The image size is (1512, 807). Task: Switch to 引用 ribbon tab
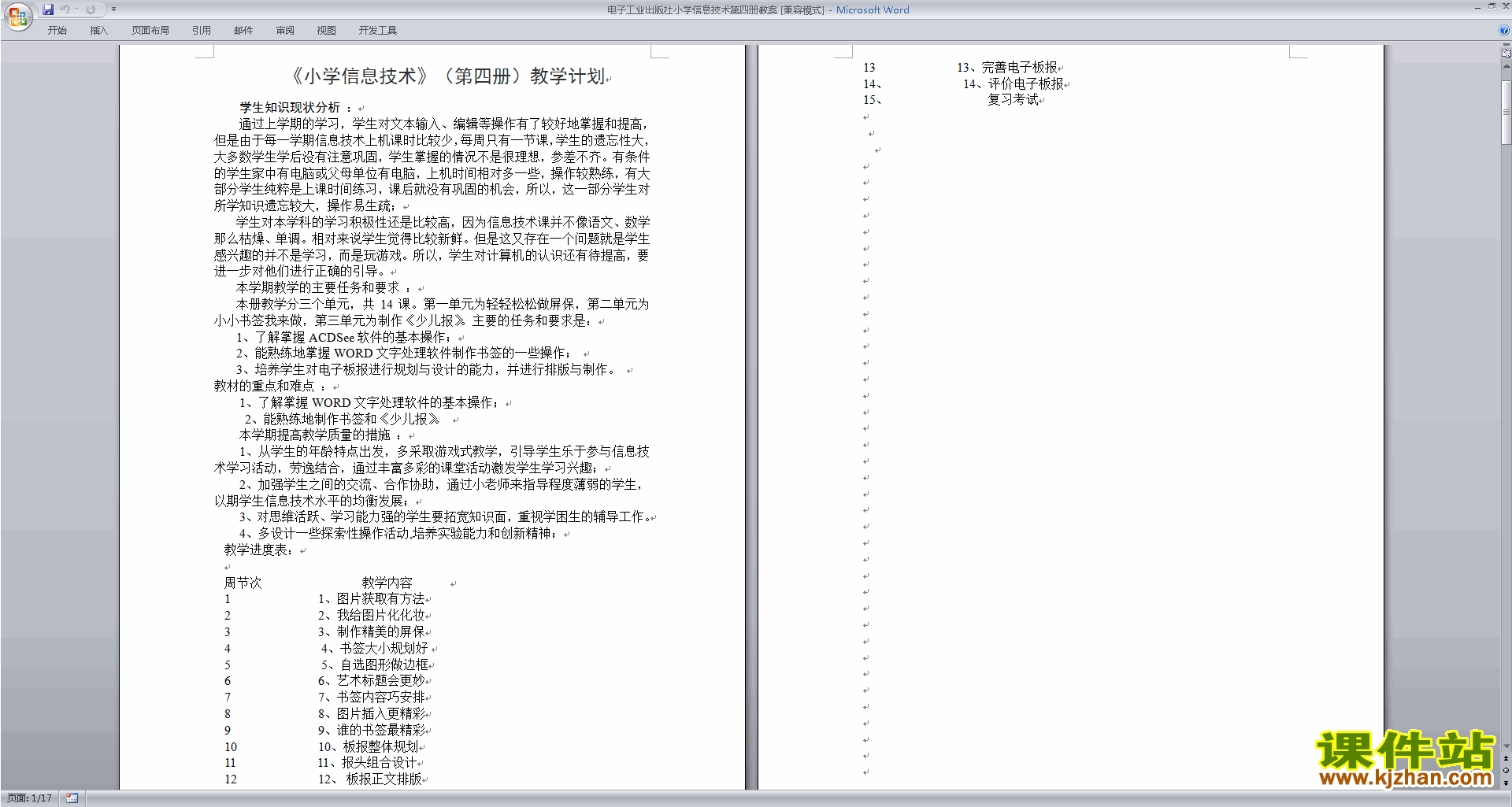tap(202, 30)
